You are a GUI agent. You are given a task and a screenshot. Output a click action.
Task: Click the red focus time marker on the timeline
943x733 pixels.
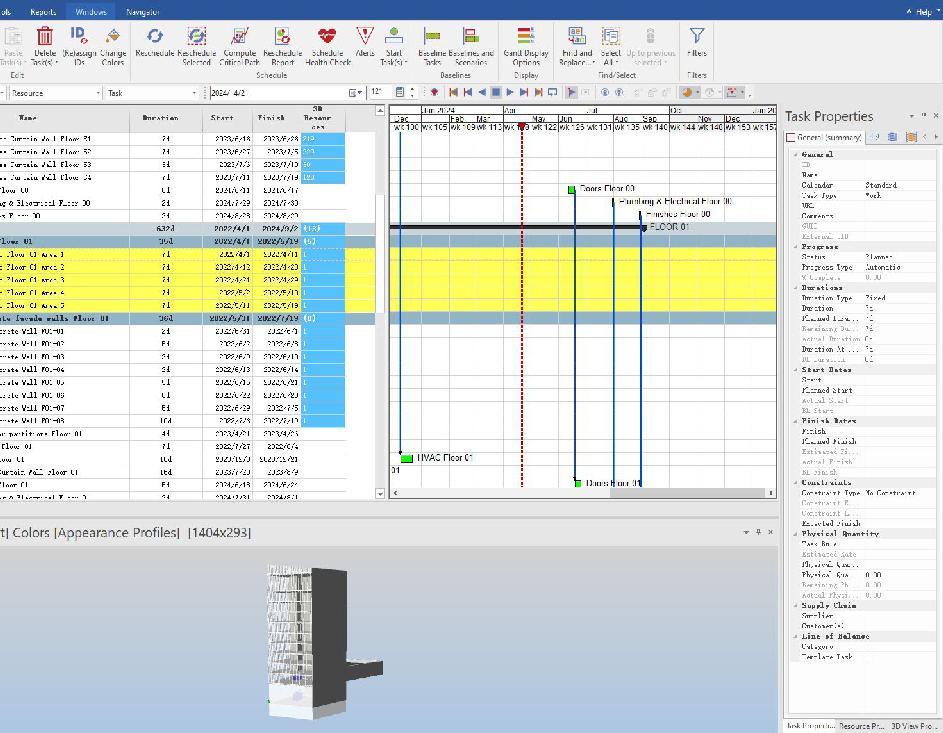pos(521,127)
